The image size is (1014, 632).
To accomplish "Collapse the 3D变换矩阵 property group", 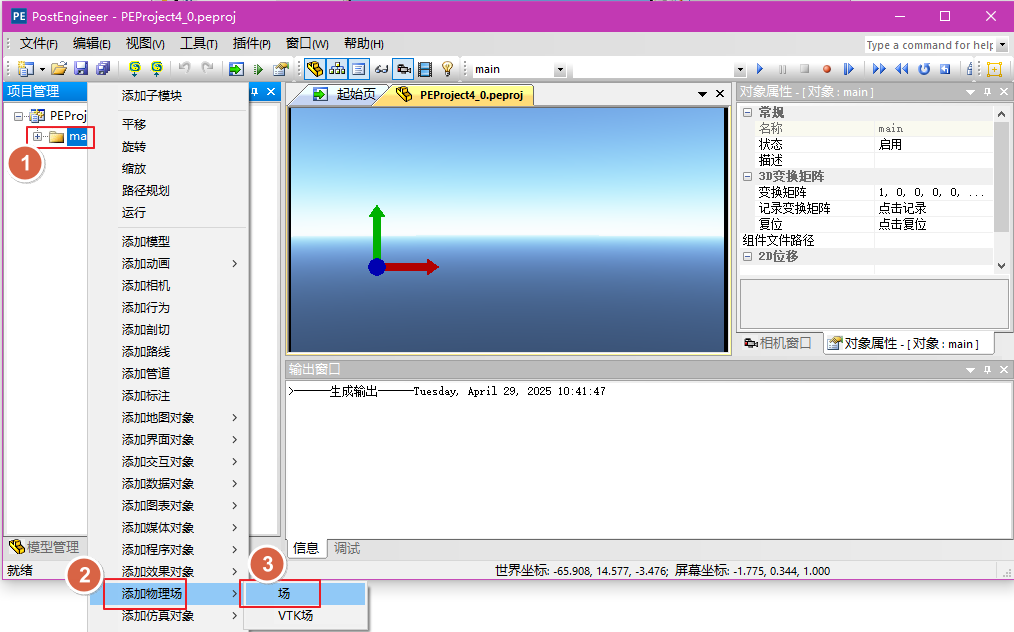I will tap(748, 176).
